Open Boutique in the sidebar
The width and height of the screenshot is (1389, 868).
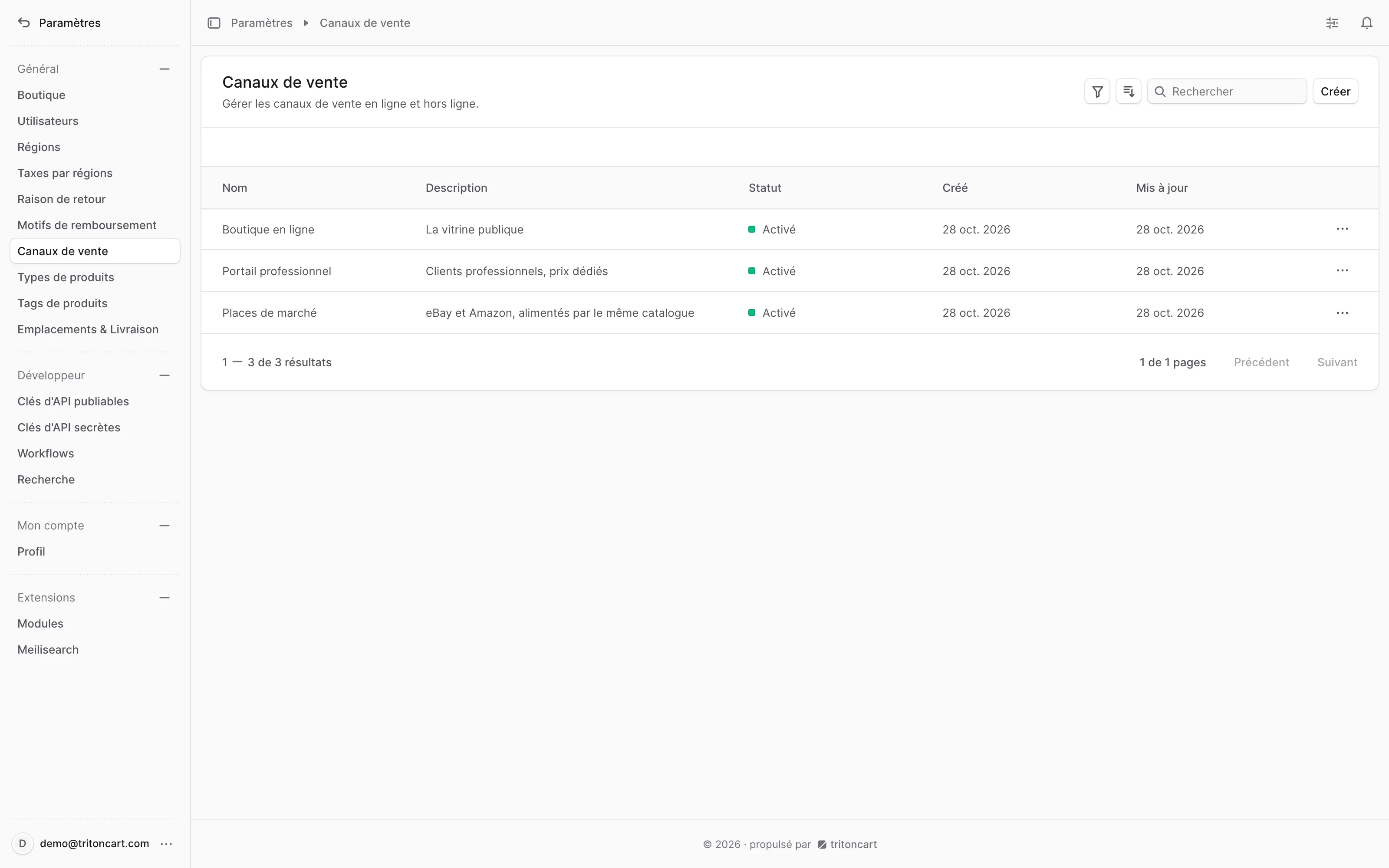pos(95,95)
